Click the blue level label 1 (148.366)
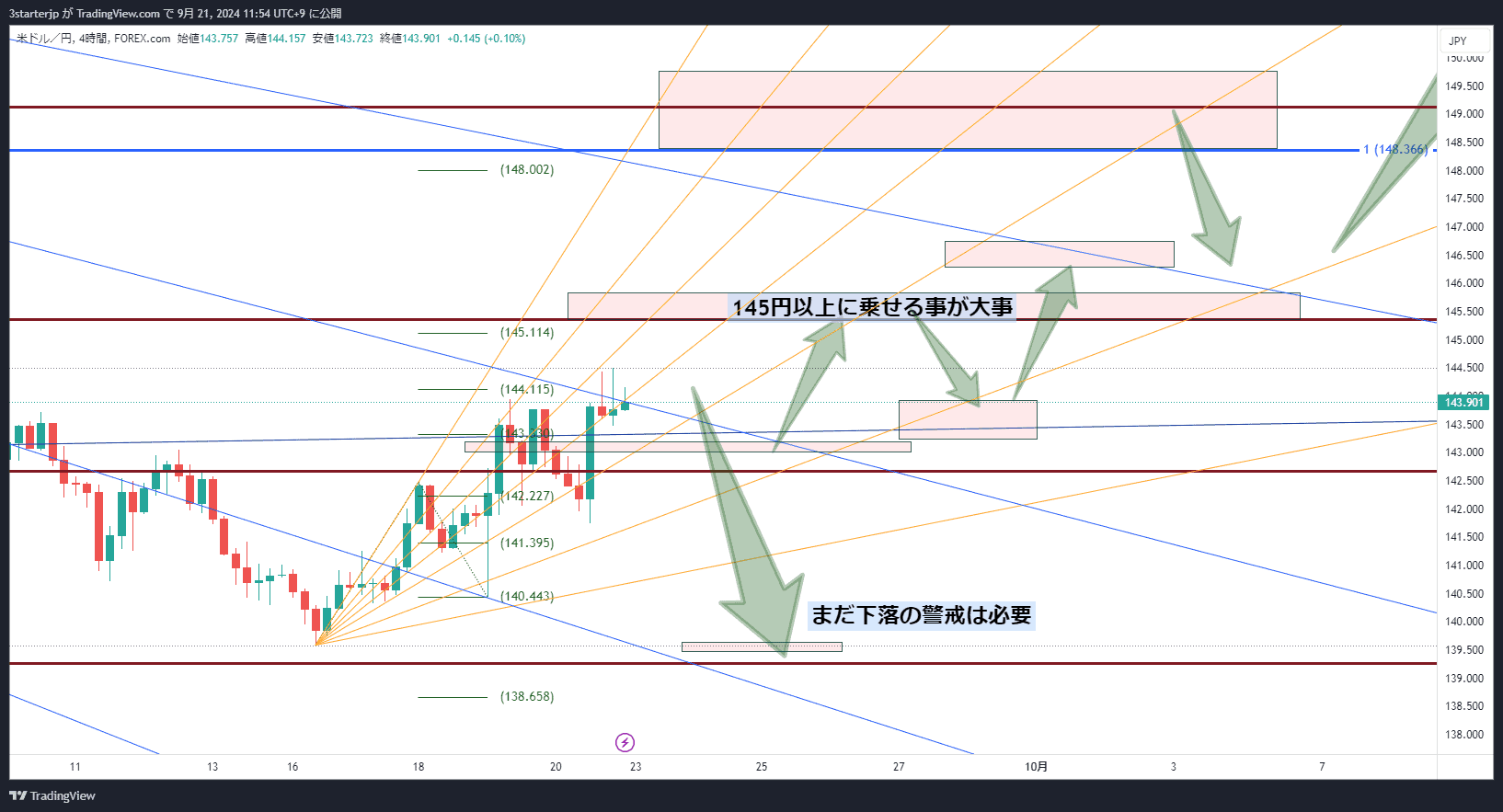This screenshot has height=812, width=1503. click(x=1395, y=150)
